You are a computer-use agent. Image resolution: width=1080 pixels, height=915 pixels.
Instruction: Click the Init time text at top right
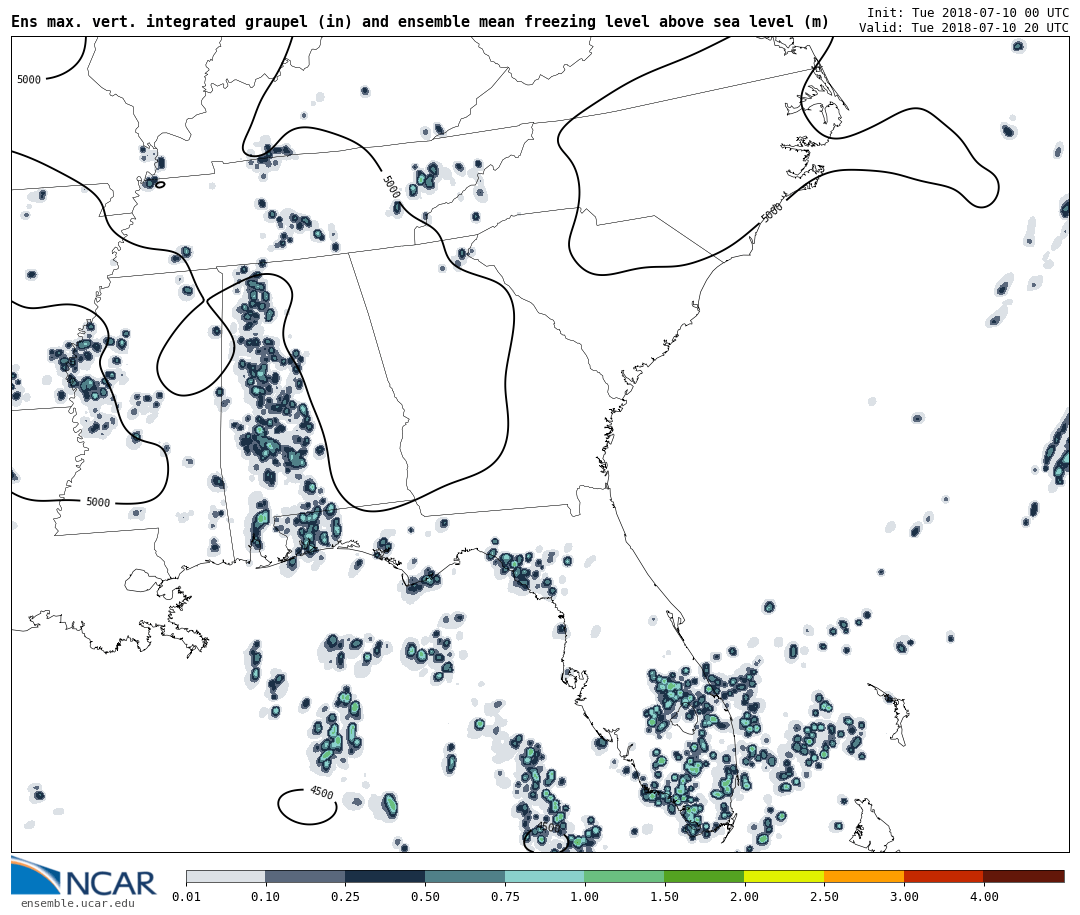(x=967, y=13)
